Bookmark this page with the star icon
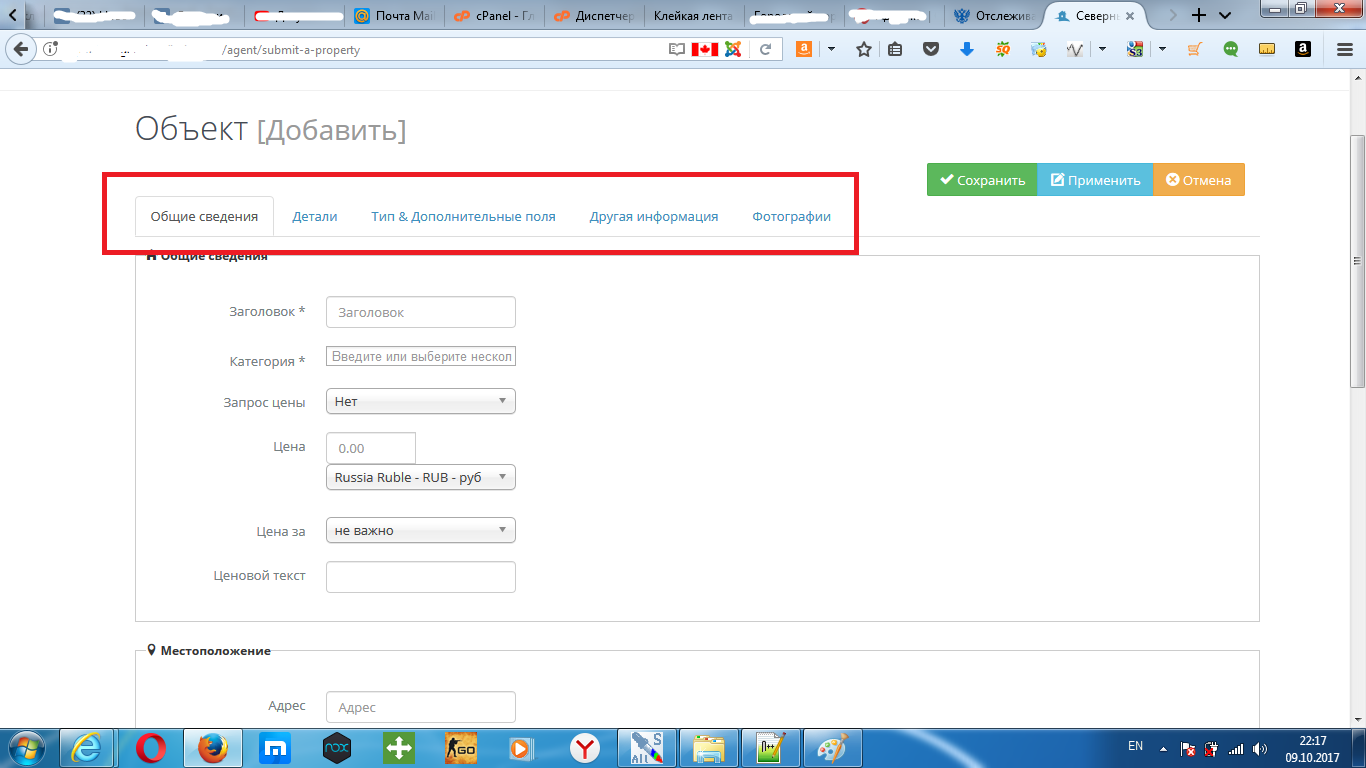Viewport: 1366px width, 768px height. click(x=864, y=49)
